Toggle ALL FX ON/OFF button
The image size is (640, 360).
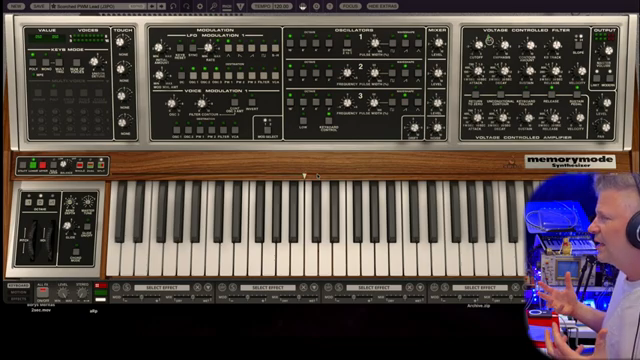pyautogui.click(x=42, y=292)
